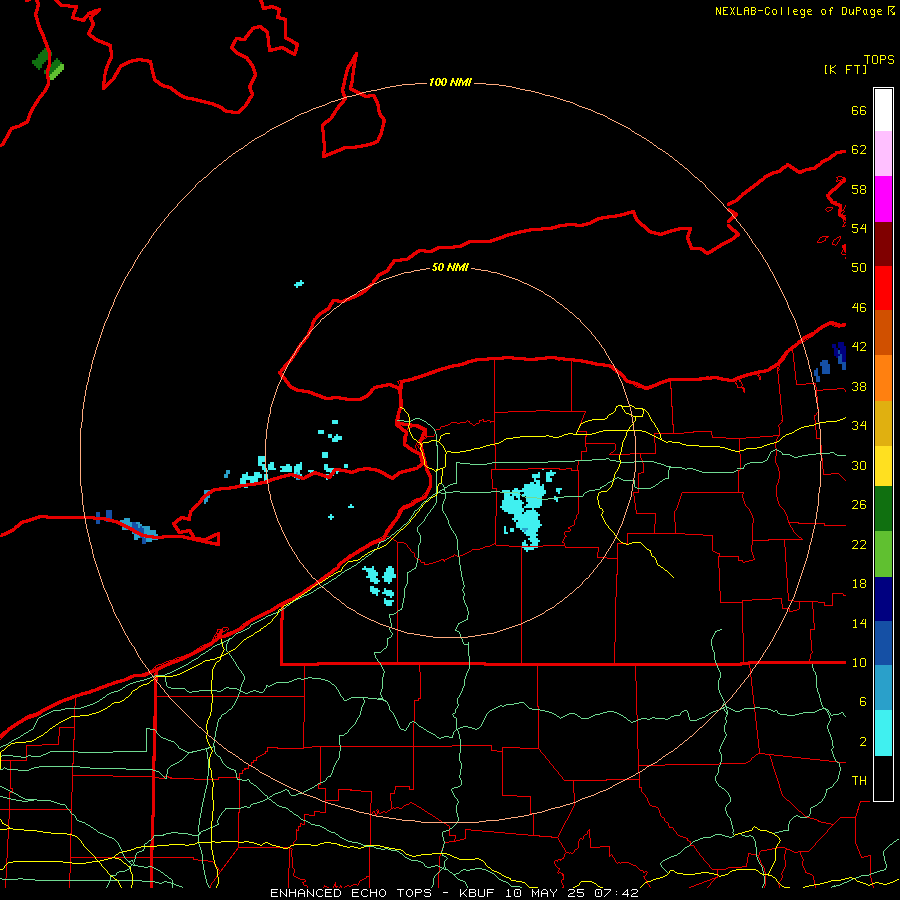Click the 42 legend value
This screenshot has height=900, width=900.
[859, 347]
